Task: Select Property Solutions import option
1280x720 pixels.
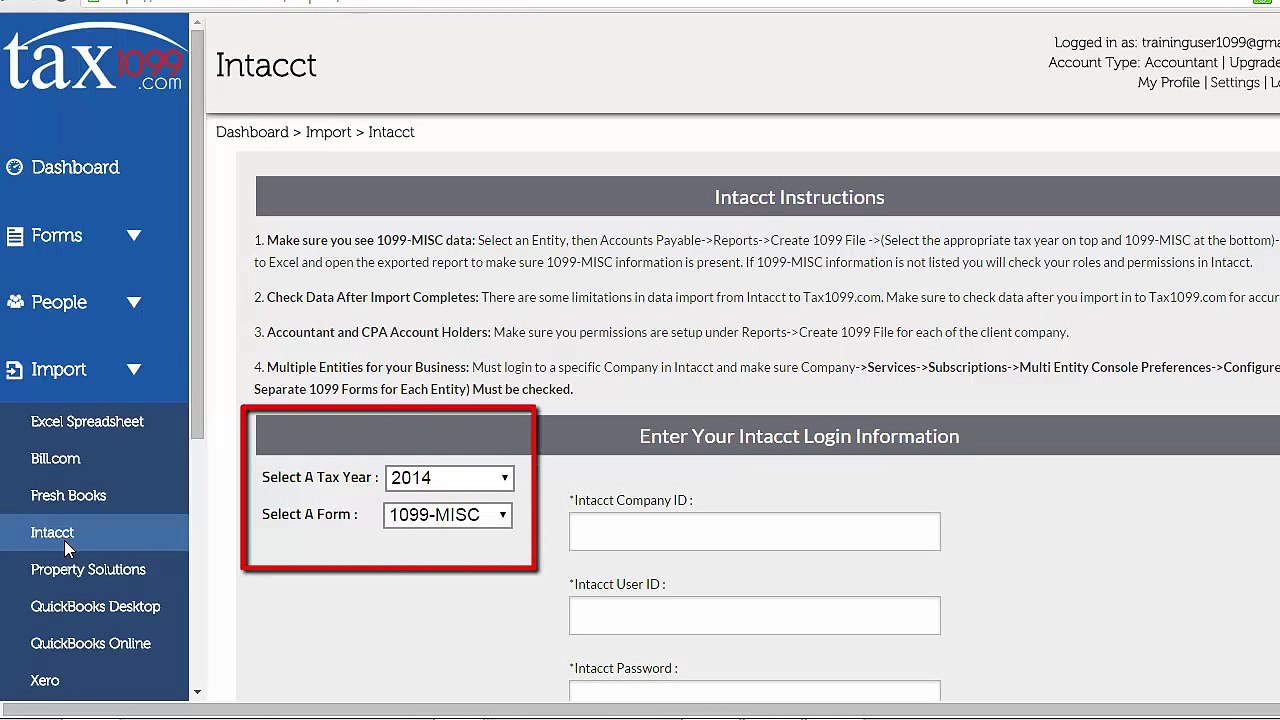Action: (x=88, y=570)
